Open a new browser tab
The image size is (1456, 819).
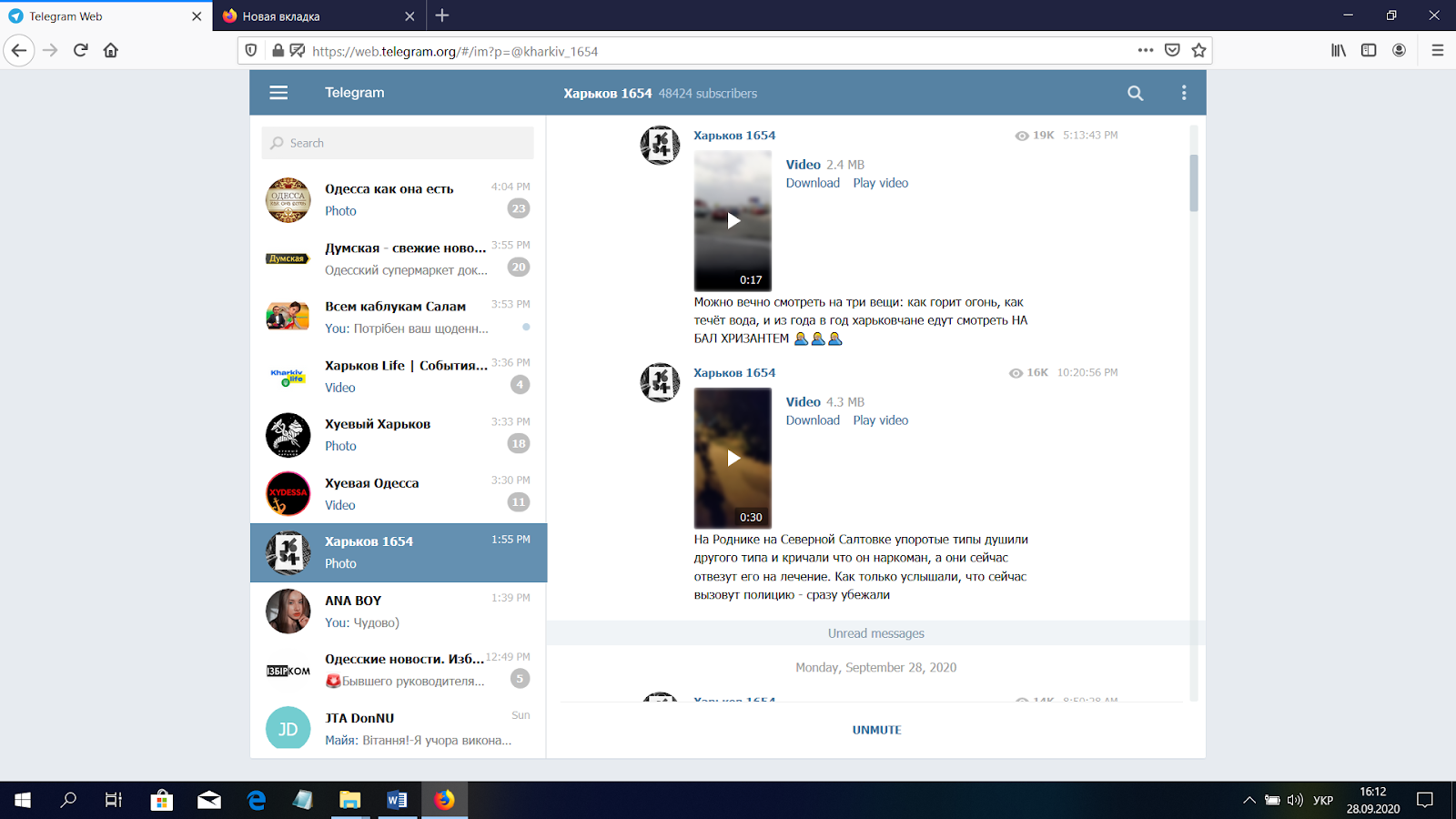point(442,15)
